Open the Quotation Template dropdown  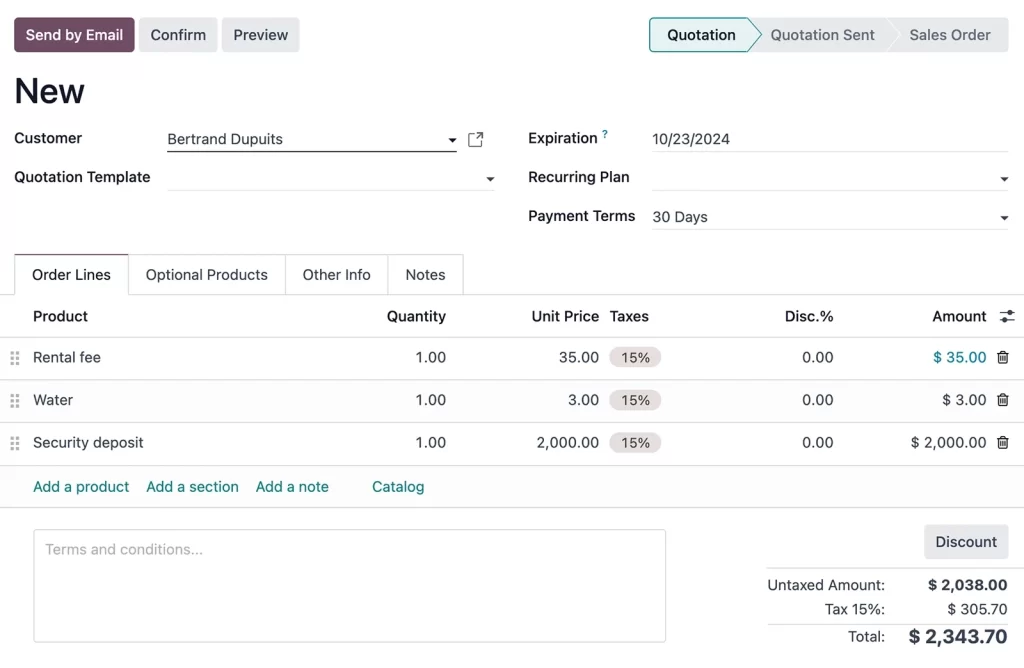[490, 179]
